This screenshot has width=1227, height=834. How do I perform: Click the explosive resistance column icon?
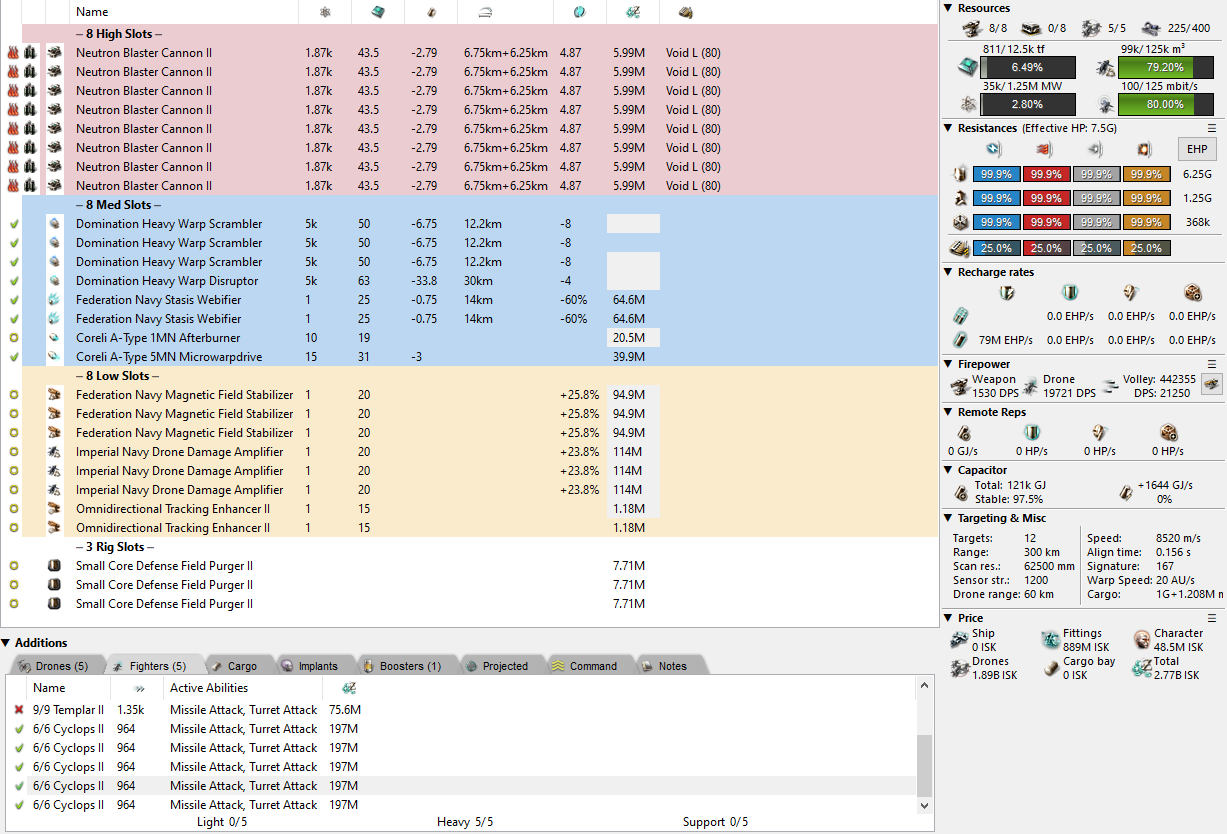point(1144,150)
